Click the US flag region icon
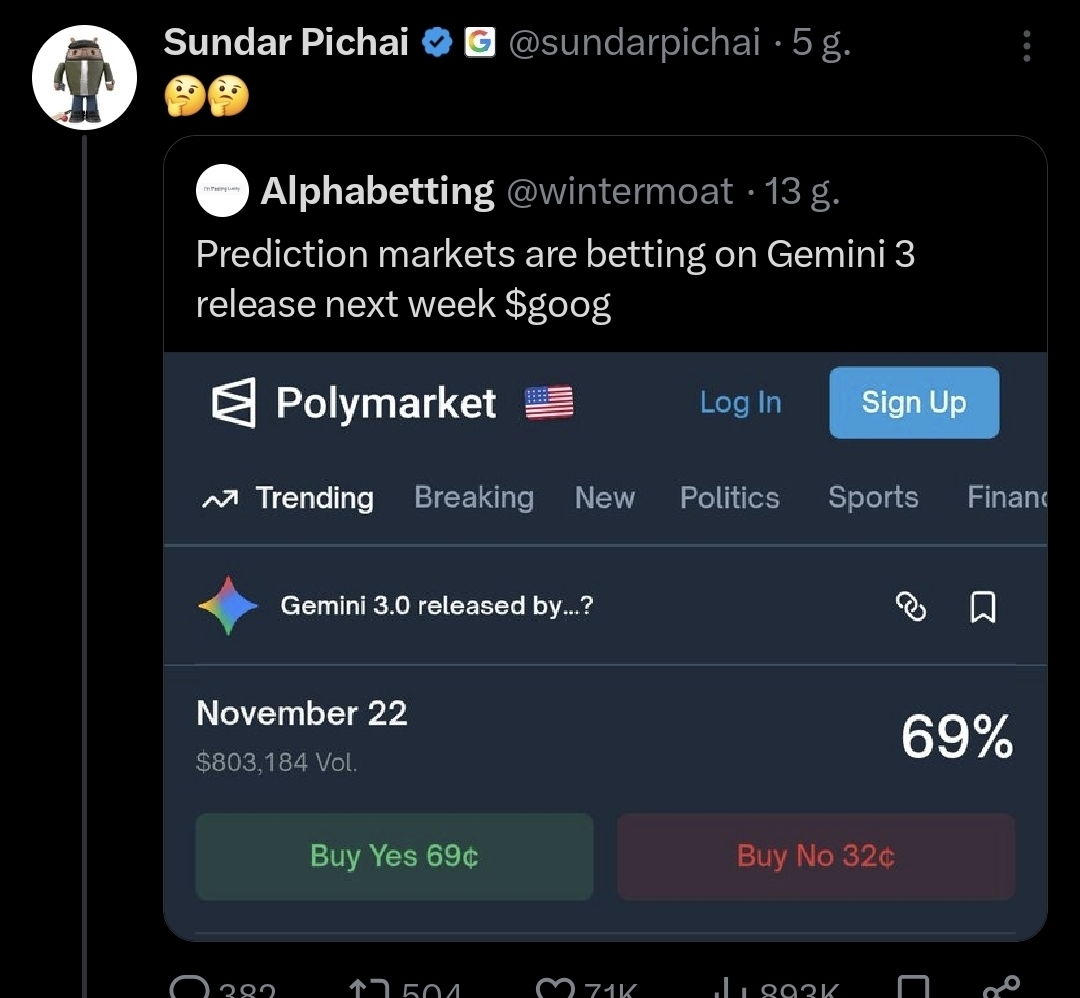The width and height of the screenshot is (1080, 998). 549,403
